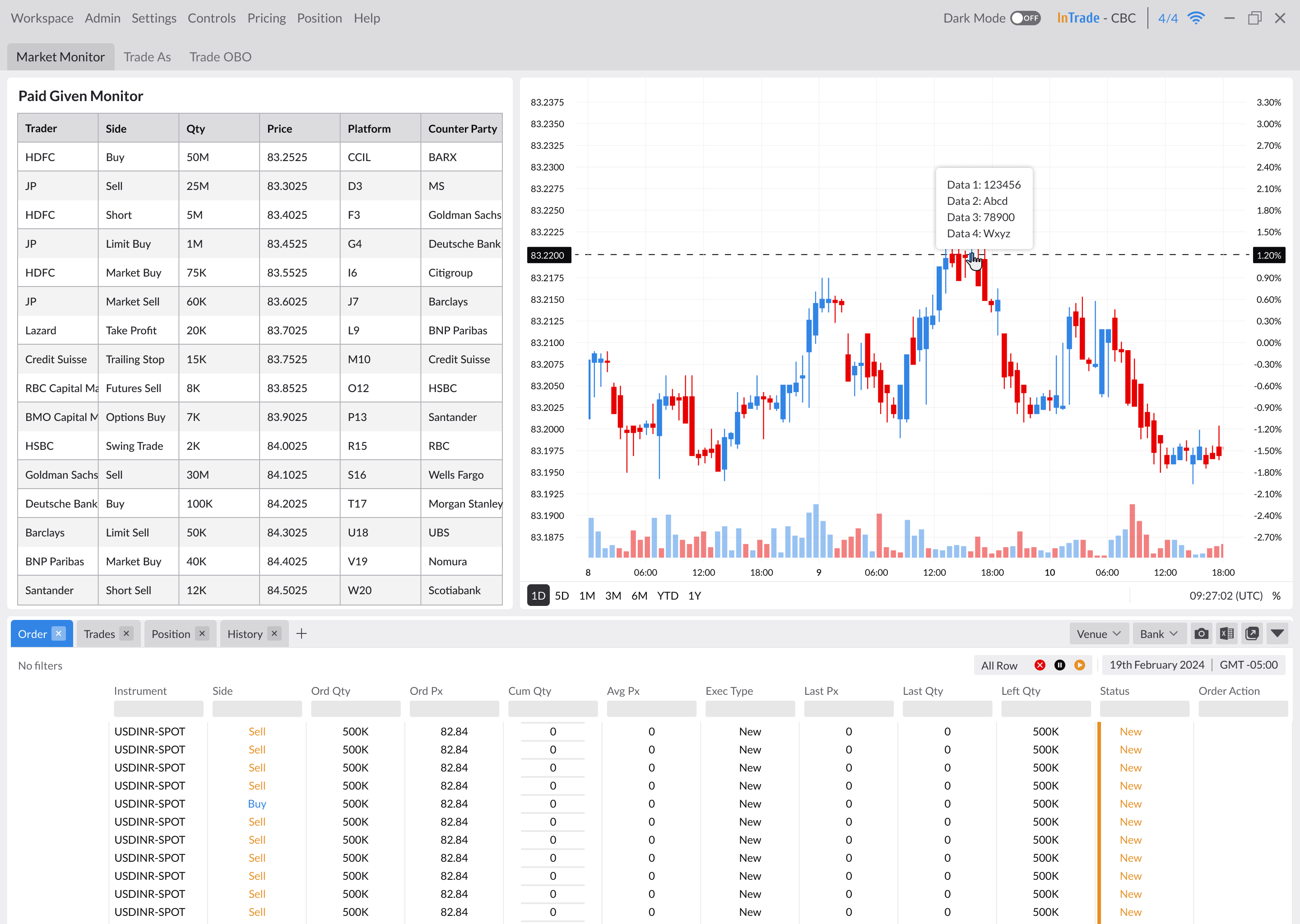Screen dimensions: 1300x924
Task: Open the Bank dropdown
Action: [x=1159, y=634]
